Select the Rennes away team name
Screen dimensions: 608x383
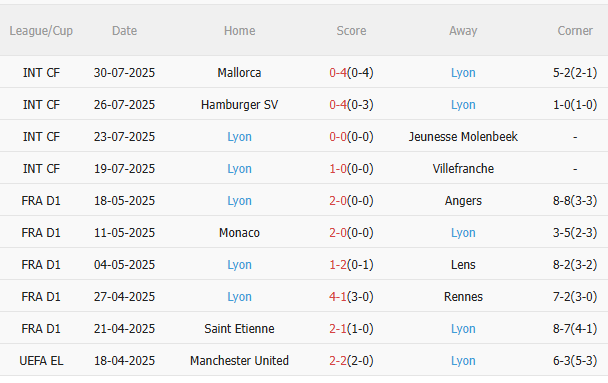pos(463,297)
